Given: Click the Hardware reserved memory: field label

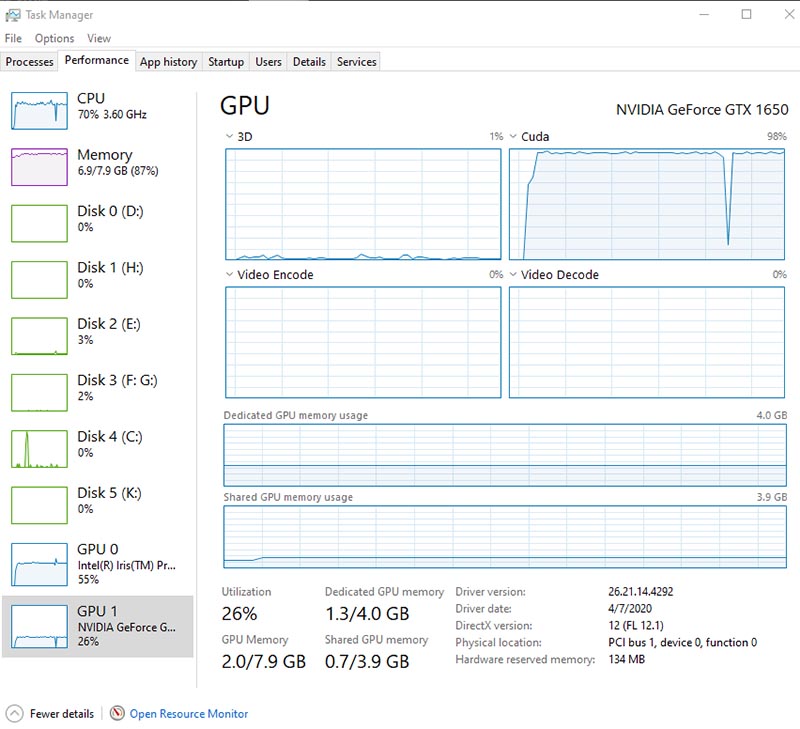Looking at the screenshot, I should point(526,659).
